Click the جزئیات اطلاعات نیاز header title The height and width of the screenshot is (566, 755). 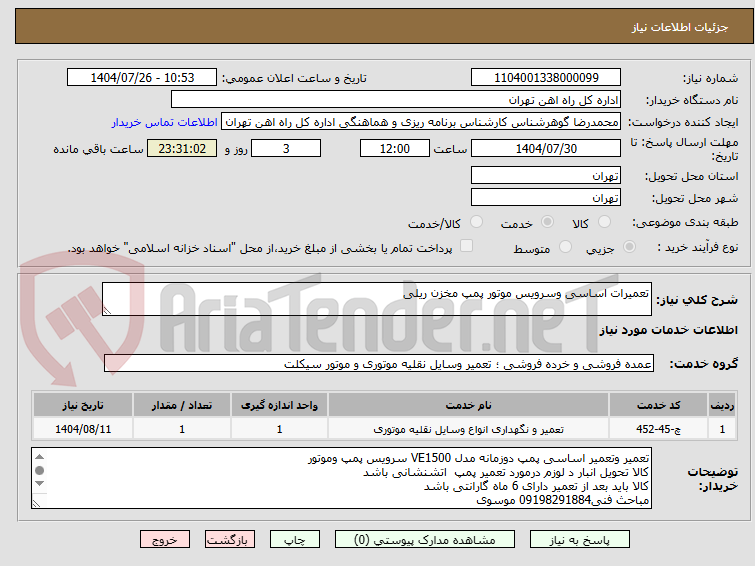pyautogui.click(x=680, y=27)
